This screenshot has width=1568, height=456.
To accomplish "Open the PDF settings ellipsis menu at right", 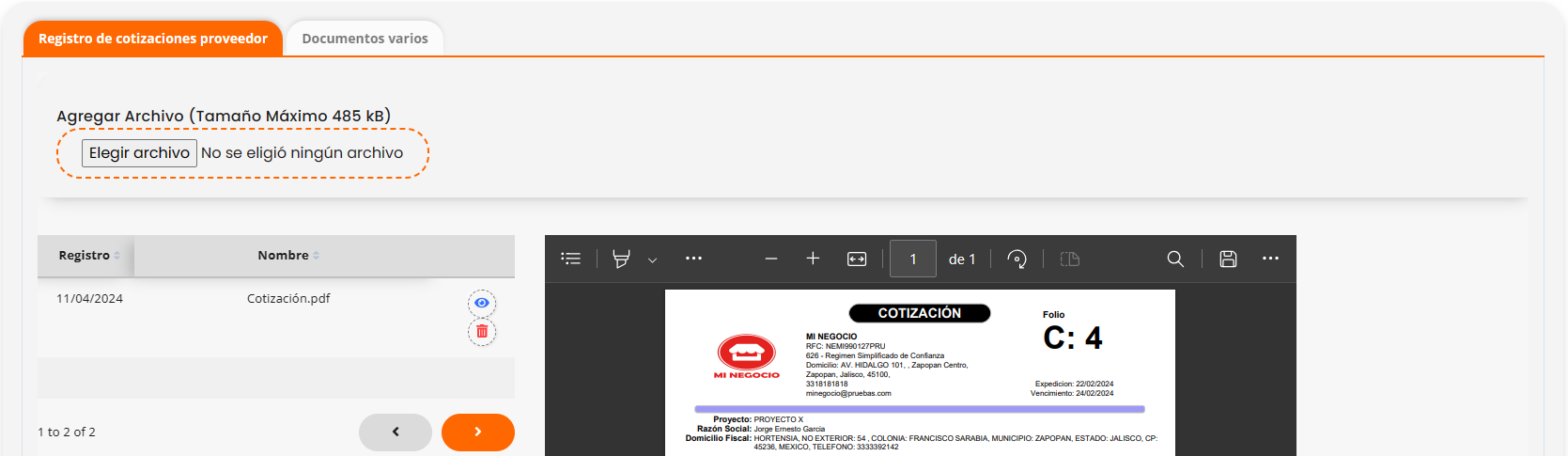I will pyautogui.click(x=1270, y=259).
